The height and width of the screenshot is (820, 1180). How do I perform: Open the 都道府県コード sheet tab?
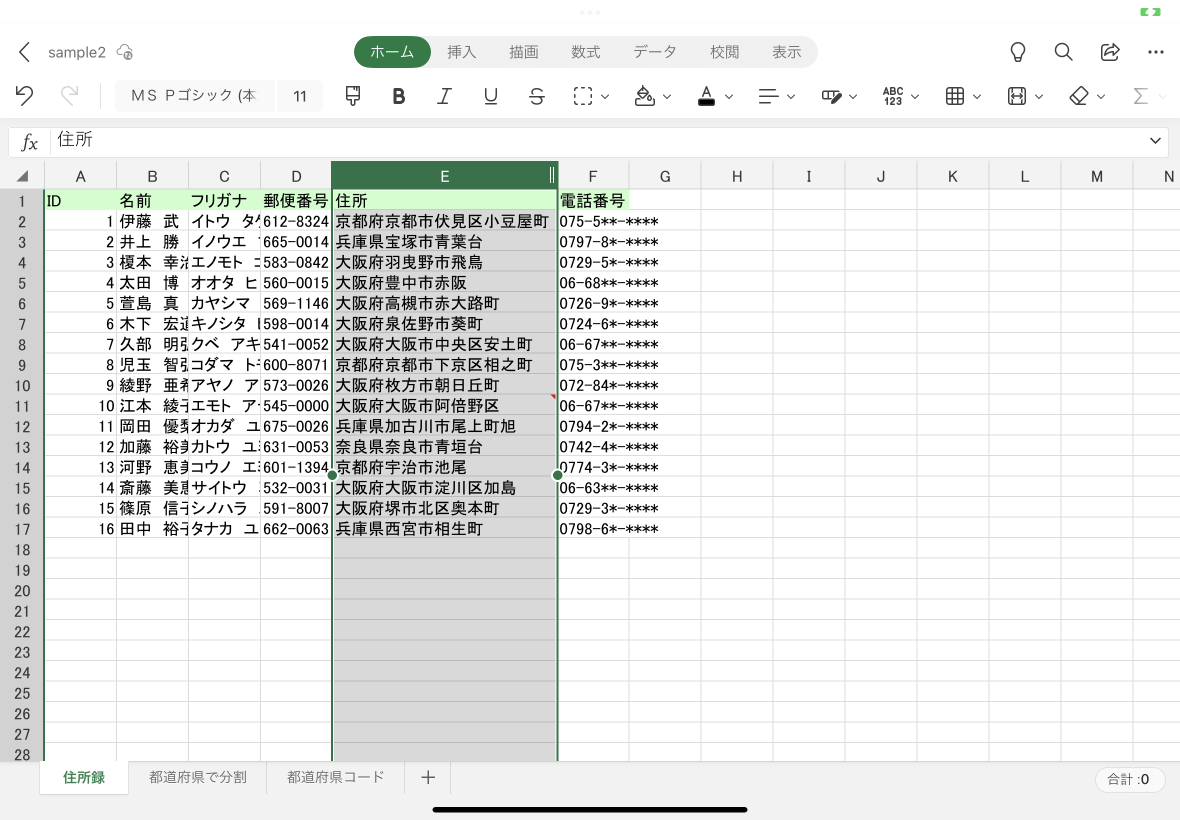tap(336, 777)
